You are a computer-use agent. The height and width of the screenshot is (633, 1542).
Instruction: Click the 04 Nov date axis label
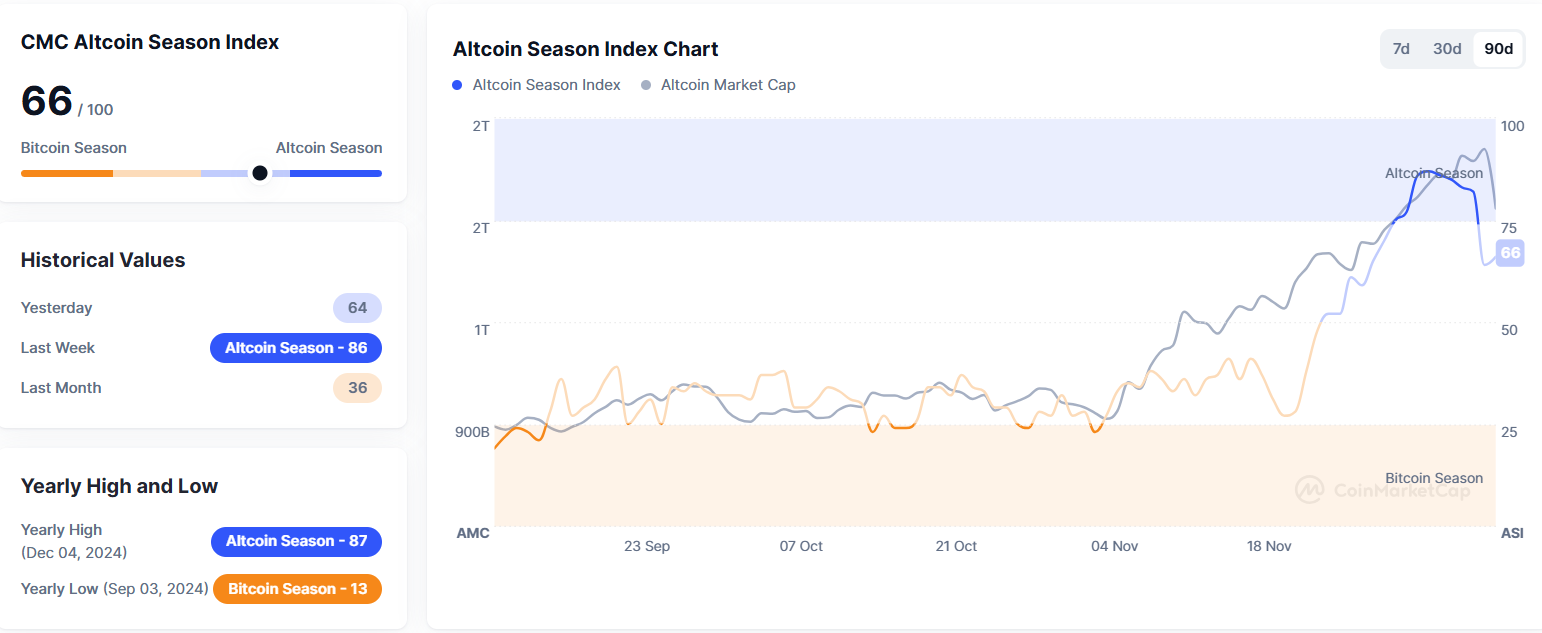(x=1114, y=546)
